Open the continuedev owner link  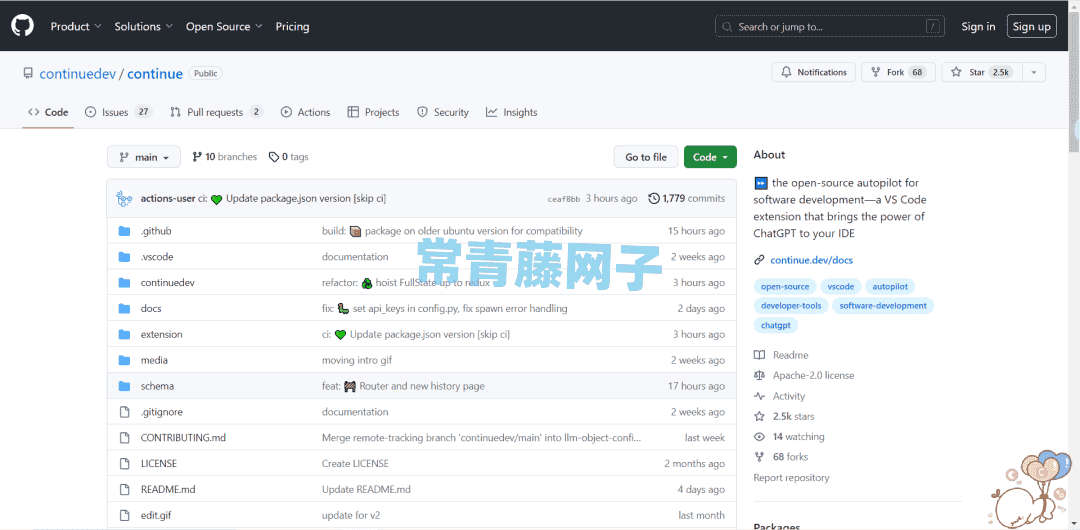[x=77, y=74]
